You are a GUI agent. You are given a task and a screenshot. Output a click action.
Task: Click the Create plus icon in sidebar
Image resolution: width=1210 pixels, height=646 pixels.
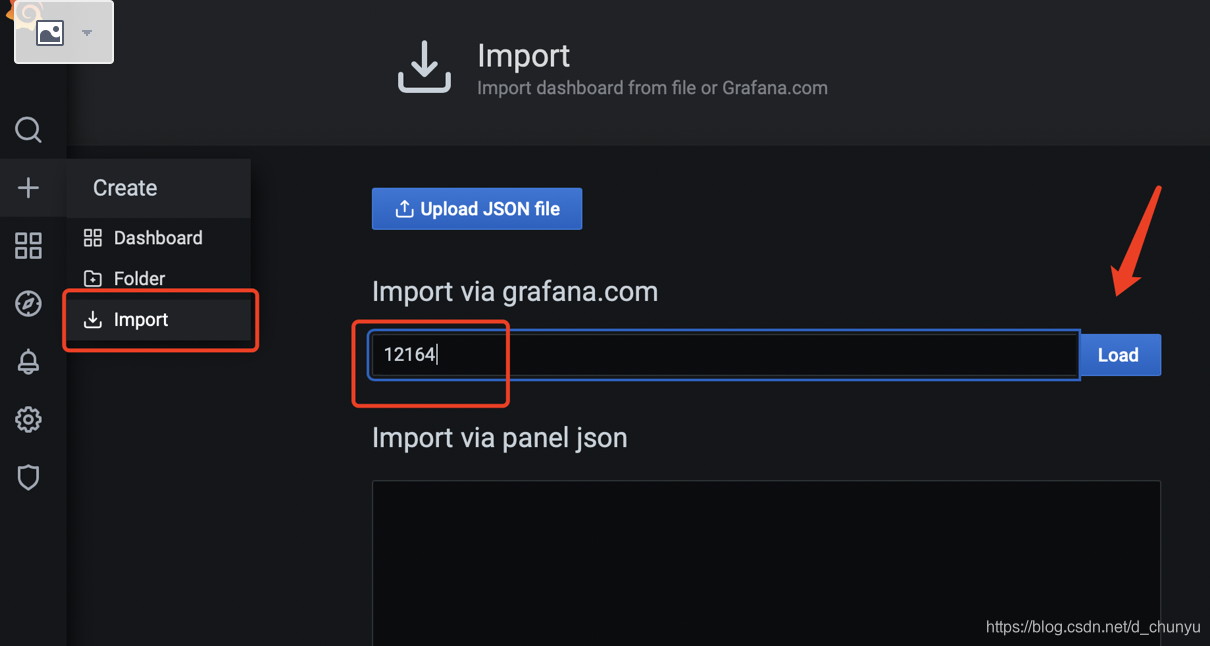[x=28, y=187]
